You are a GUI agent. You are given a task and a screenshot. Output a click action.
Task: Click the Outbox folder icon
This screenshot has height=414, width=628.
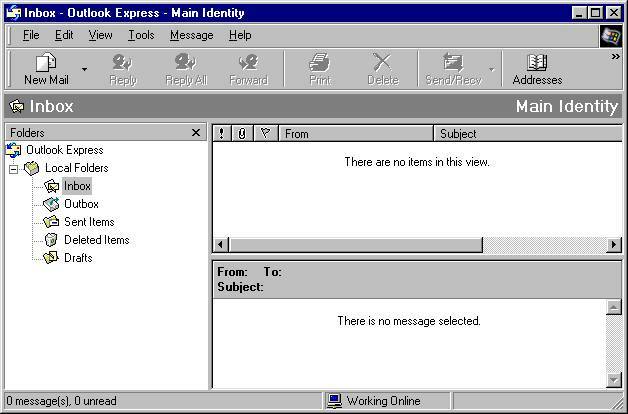click(51, 204)
